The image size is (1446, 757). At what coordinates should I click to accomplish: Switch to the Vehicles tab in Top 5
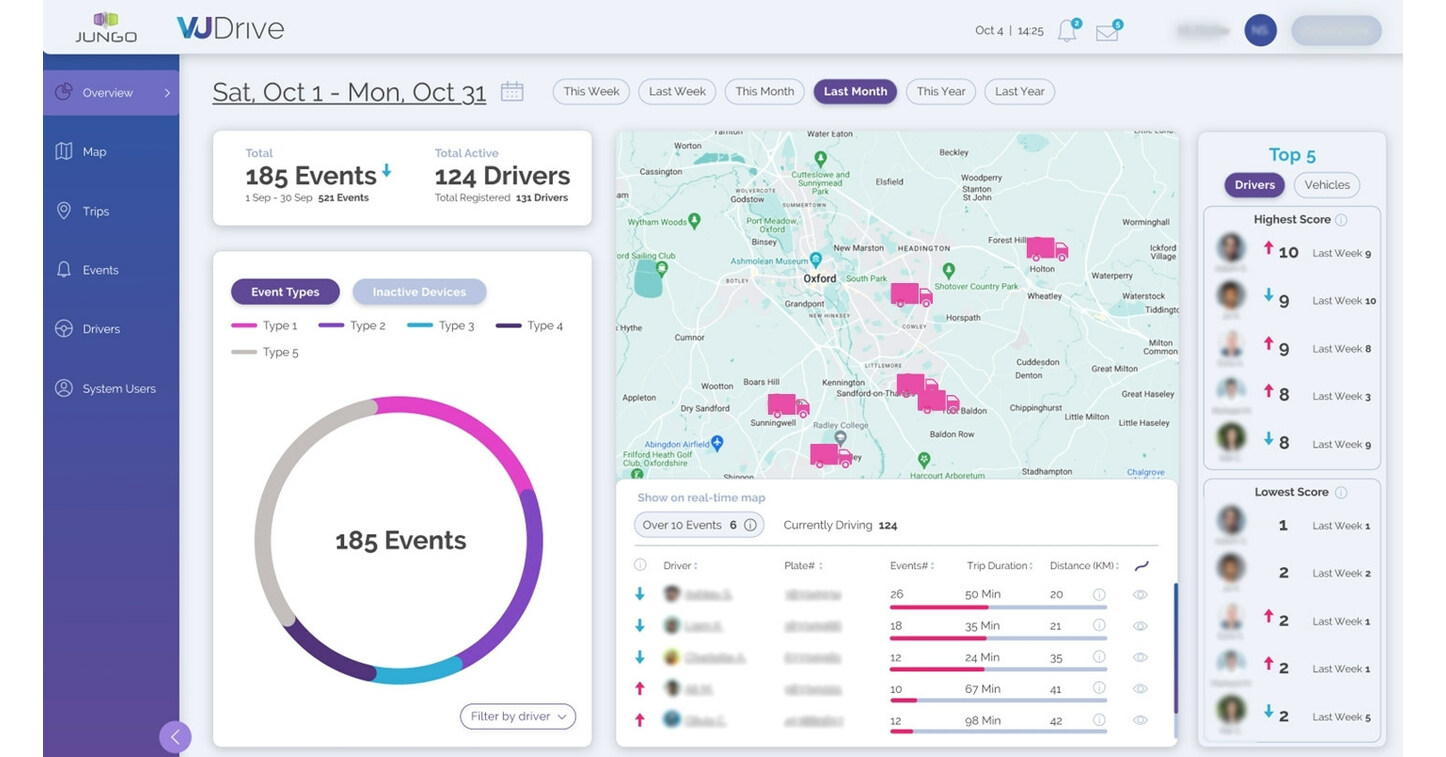[1326, 185]
